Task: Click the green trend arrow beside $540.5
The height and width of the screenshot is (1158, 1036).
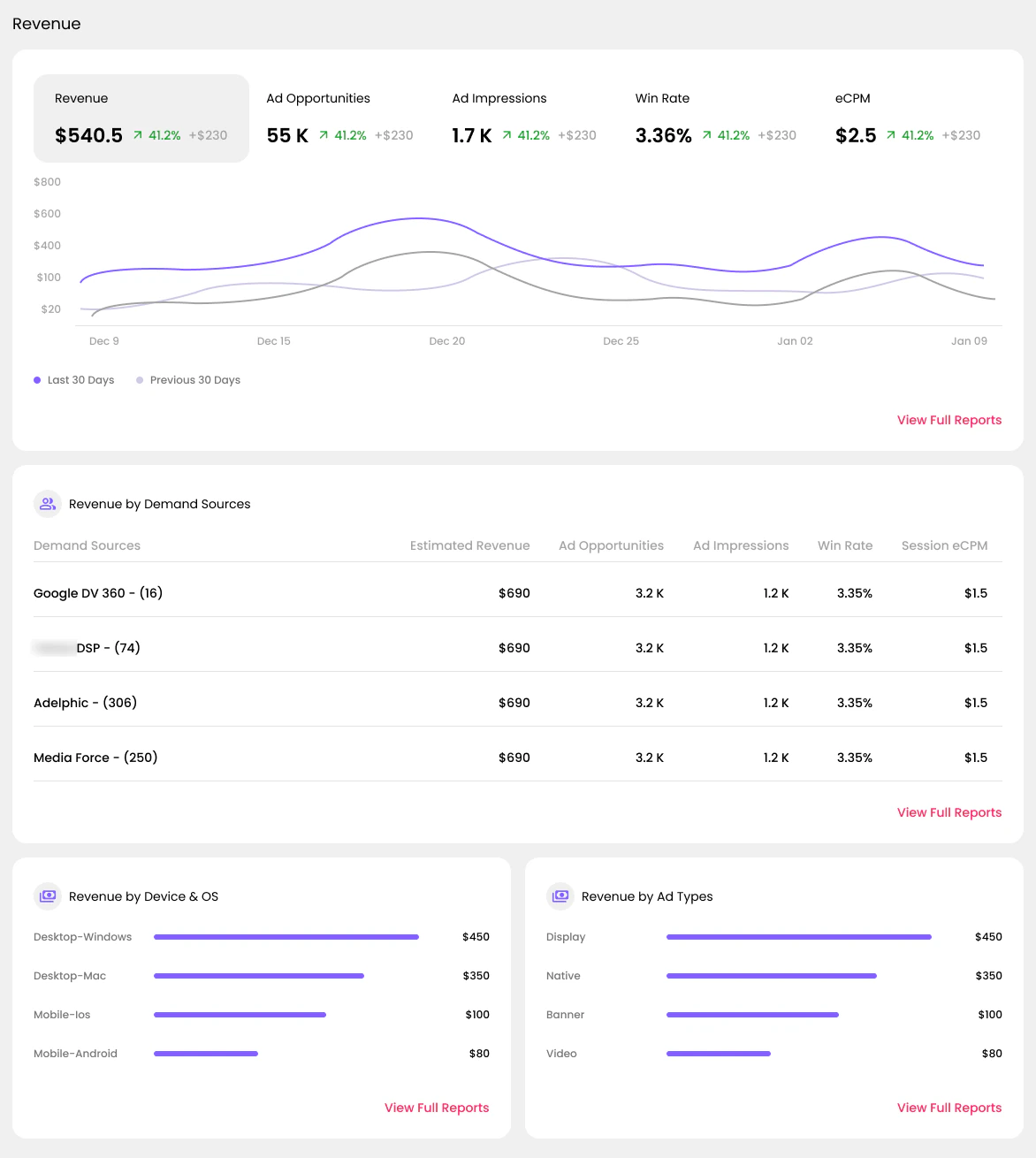Action: point(138,135)
